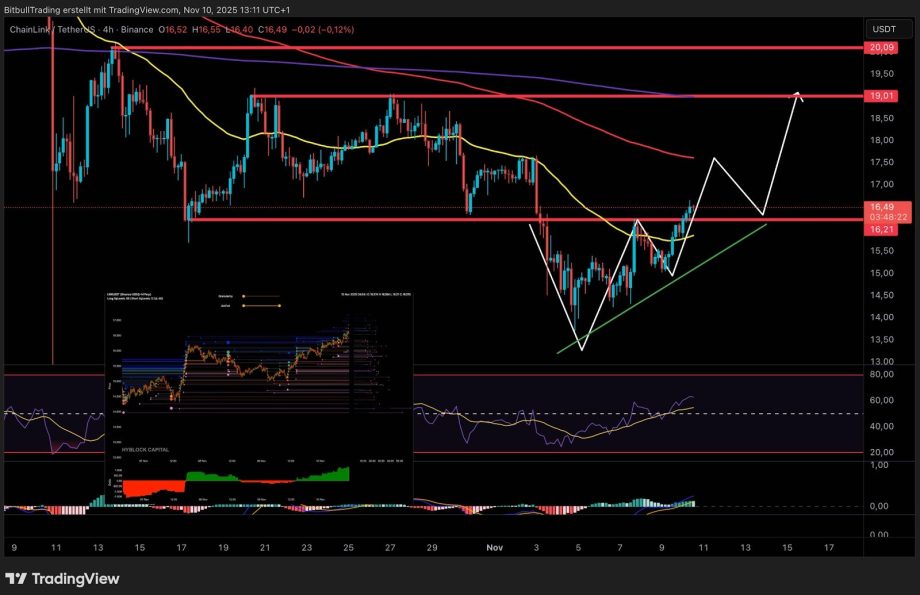Select the 20.09 price level label
The height and width of the screenshot is (595, 920).
(x=880, y=48)
